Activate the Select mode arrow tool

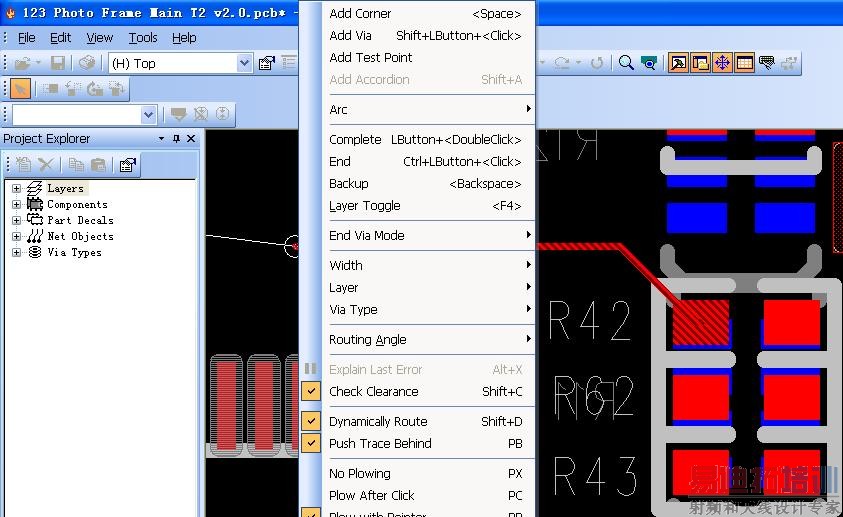[x=20, y=89]
